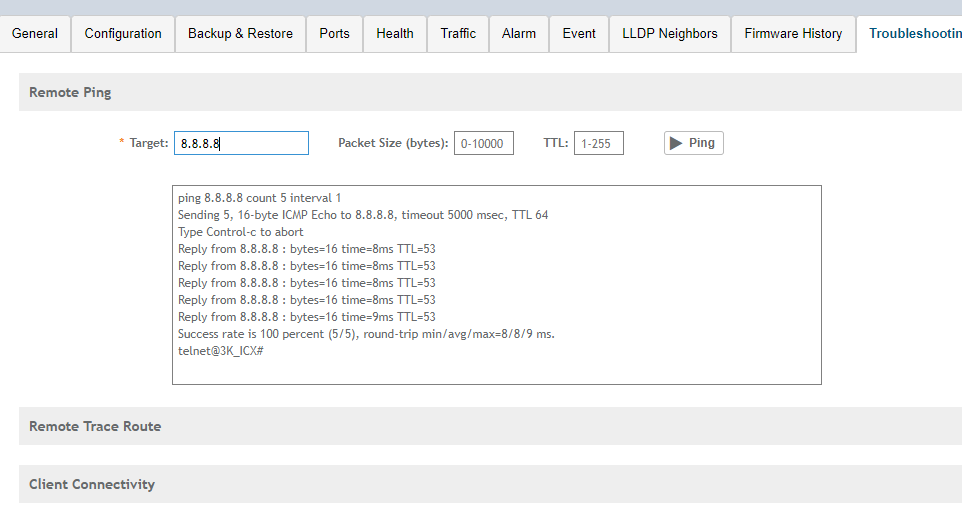Click the play triangle icon on Ping
The height and width of the screenshot is (510, 962).
click(676, 143)
